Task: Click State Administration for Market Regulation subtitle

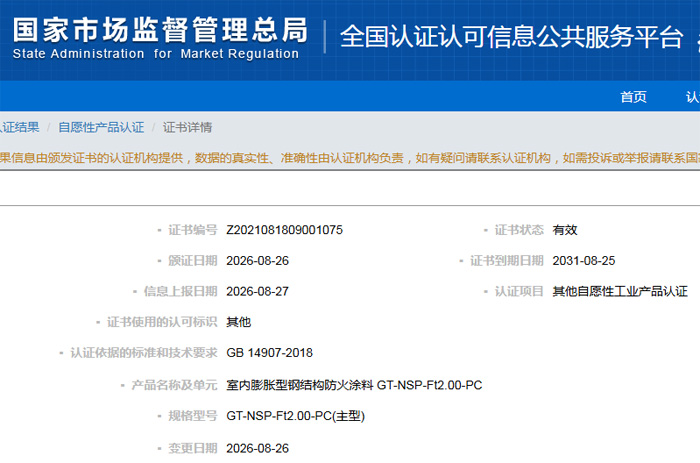Action: pyautogui.click(x=155, y=54)
